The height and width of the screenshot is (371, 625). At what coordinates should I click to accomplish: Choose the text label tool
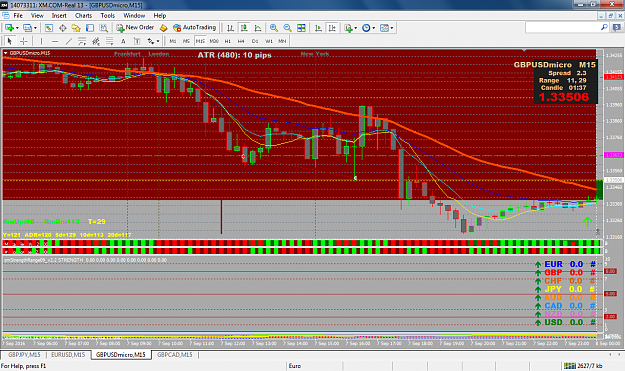point(137,41)
